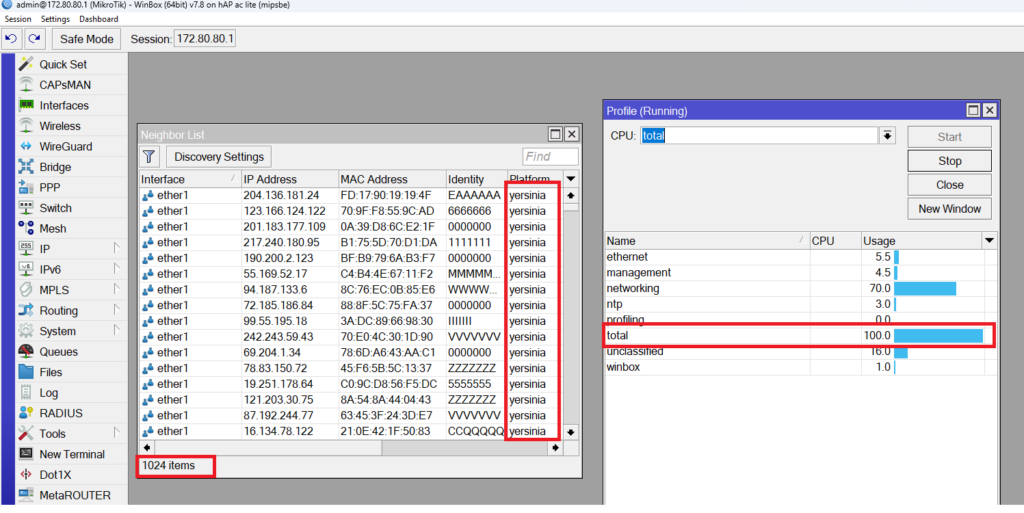1024x513 pixels.
Task: Click the Redo arrow in toolbar
Action: click(35, 39)
